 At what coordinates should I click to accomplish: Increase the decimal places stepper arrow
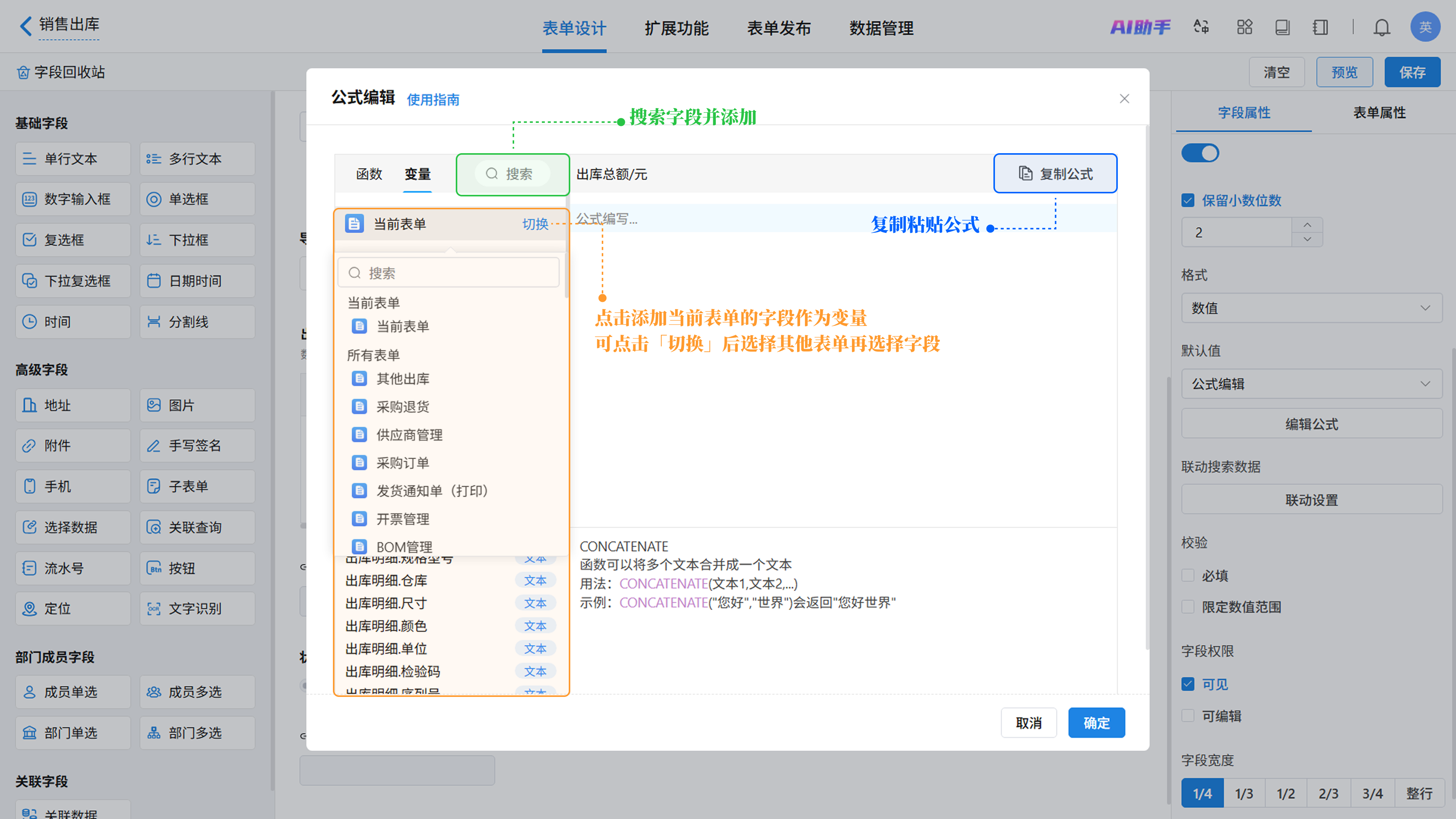tap(1307, 225)
